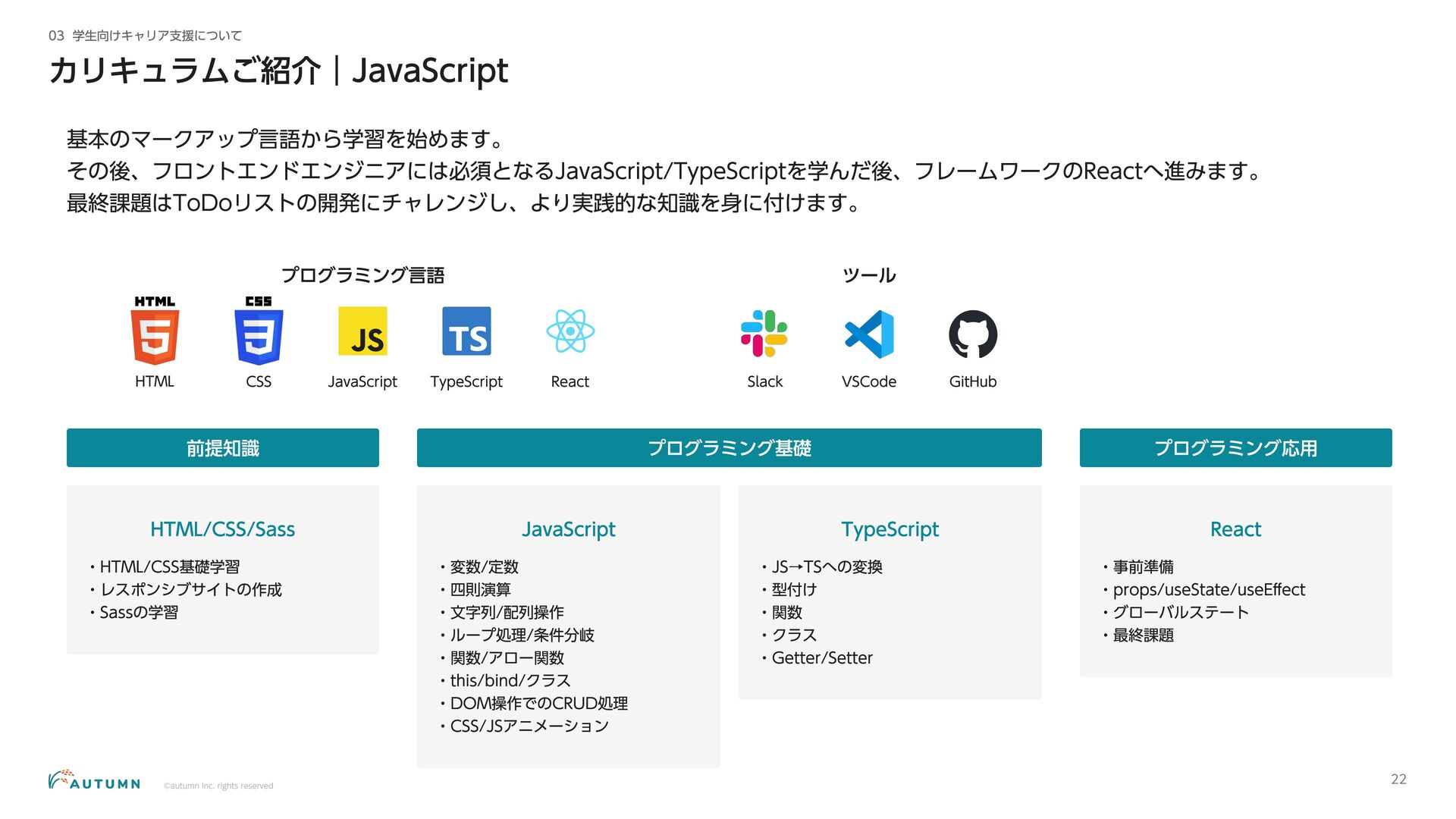Click the Getter/Setter bullet item
This screenshot has height=819, width=1456.
[x=821, y=658]
